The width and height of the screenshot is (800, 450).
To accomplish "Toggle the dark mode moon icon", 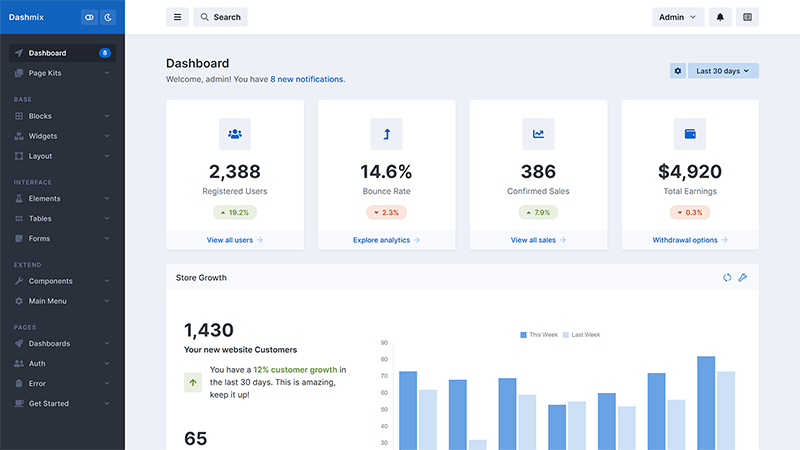I will click(108, 17).
